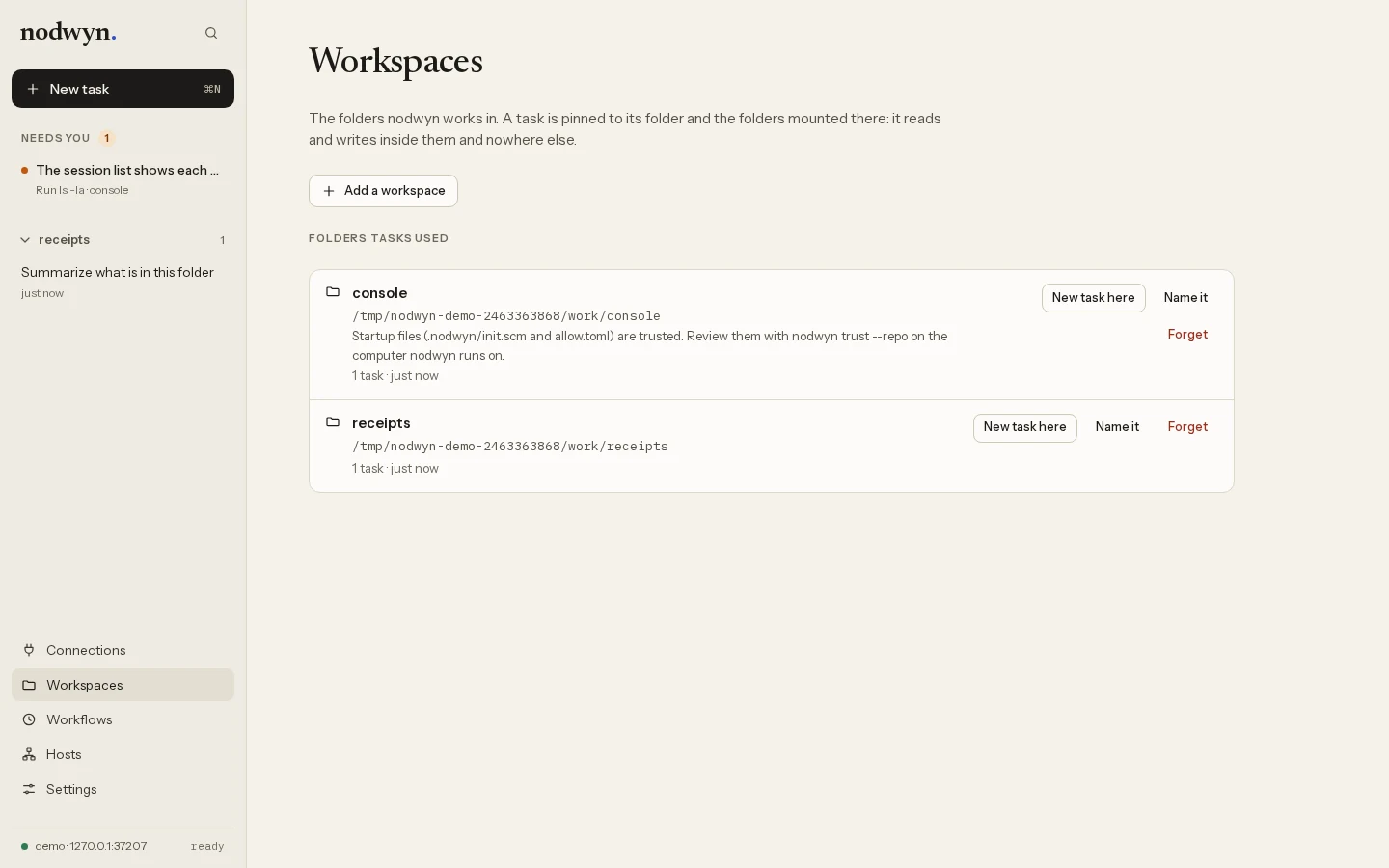Click FOLDERS TASKS USED heading
The image size is (1389, 868).
tap(378, 238)
